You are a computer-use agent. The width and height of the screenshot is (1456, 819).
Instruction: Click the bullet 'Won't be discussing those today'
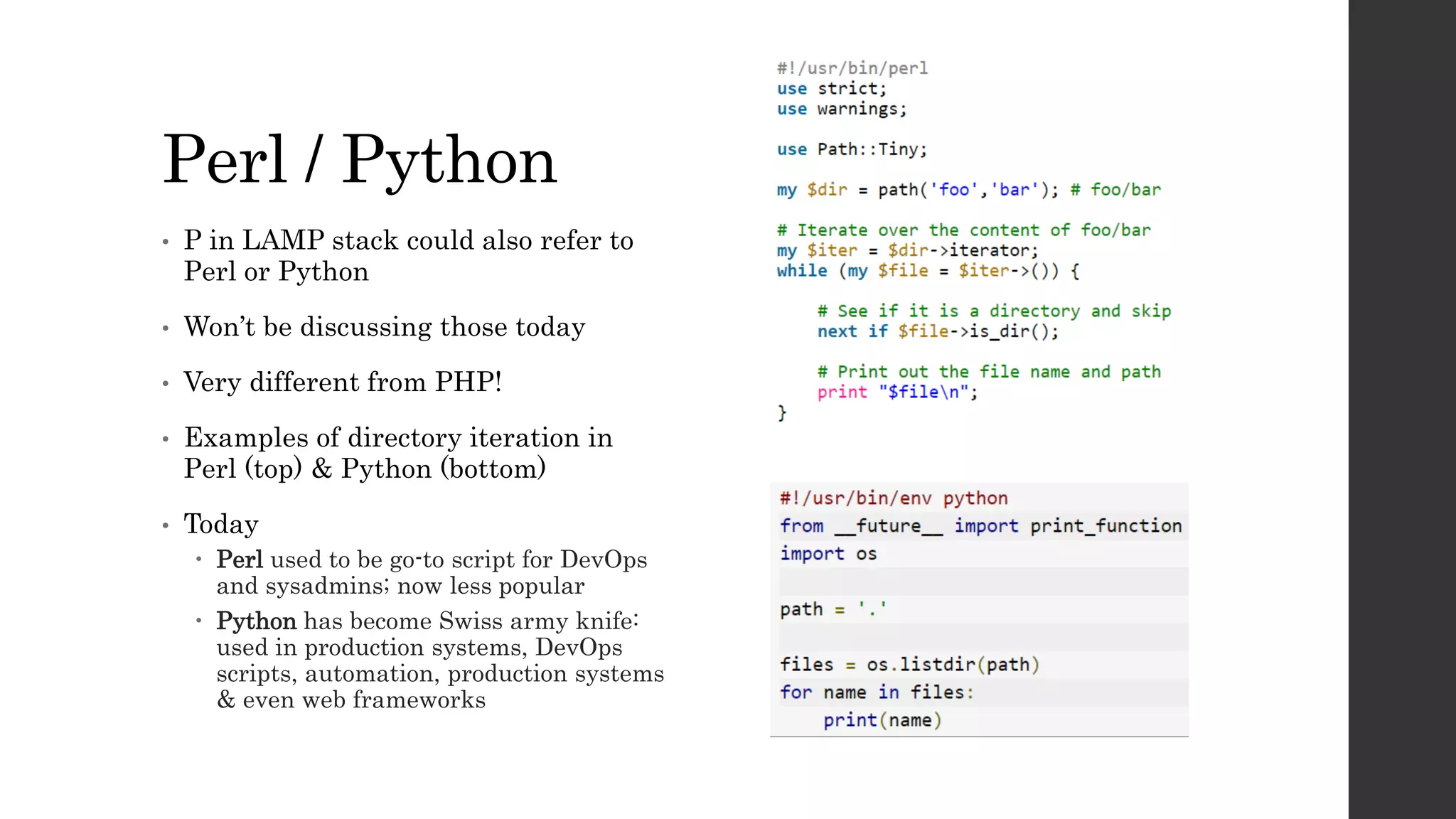click(385, 327)
